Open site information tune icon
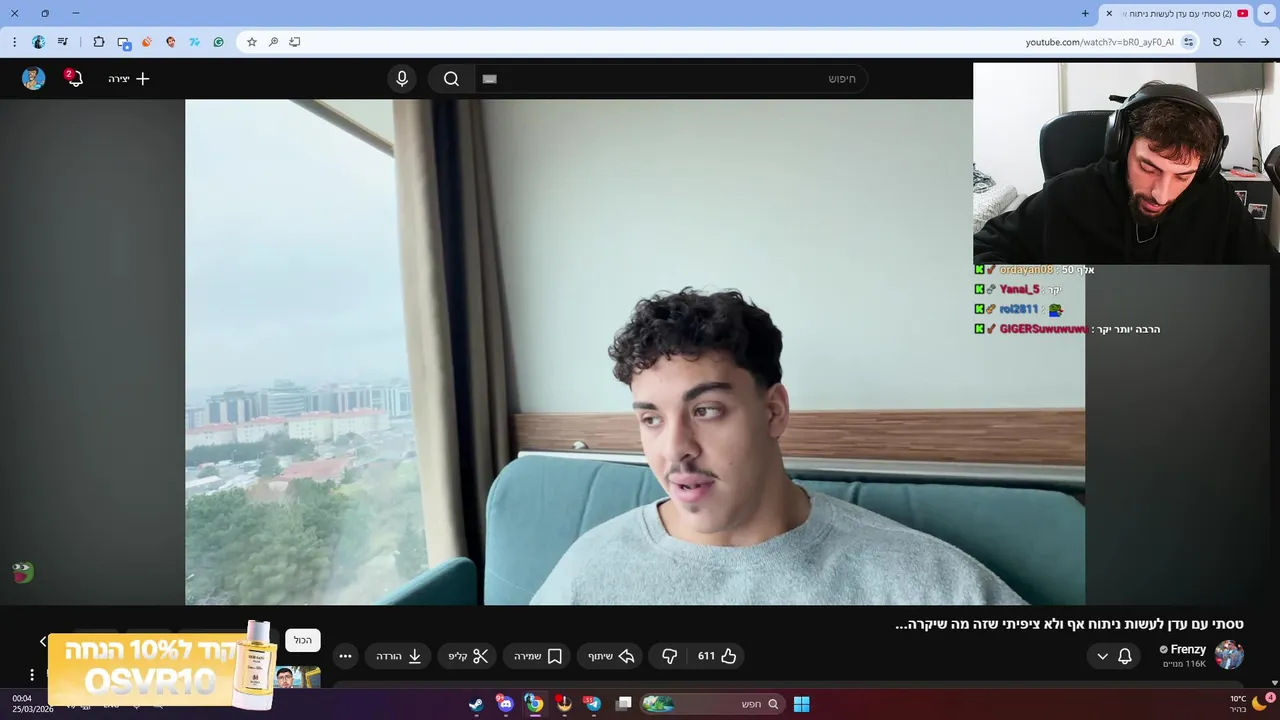 click(x=1188, y=42)
